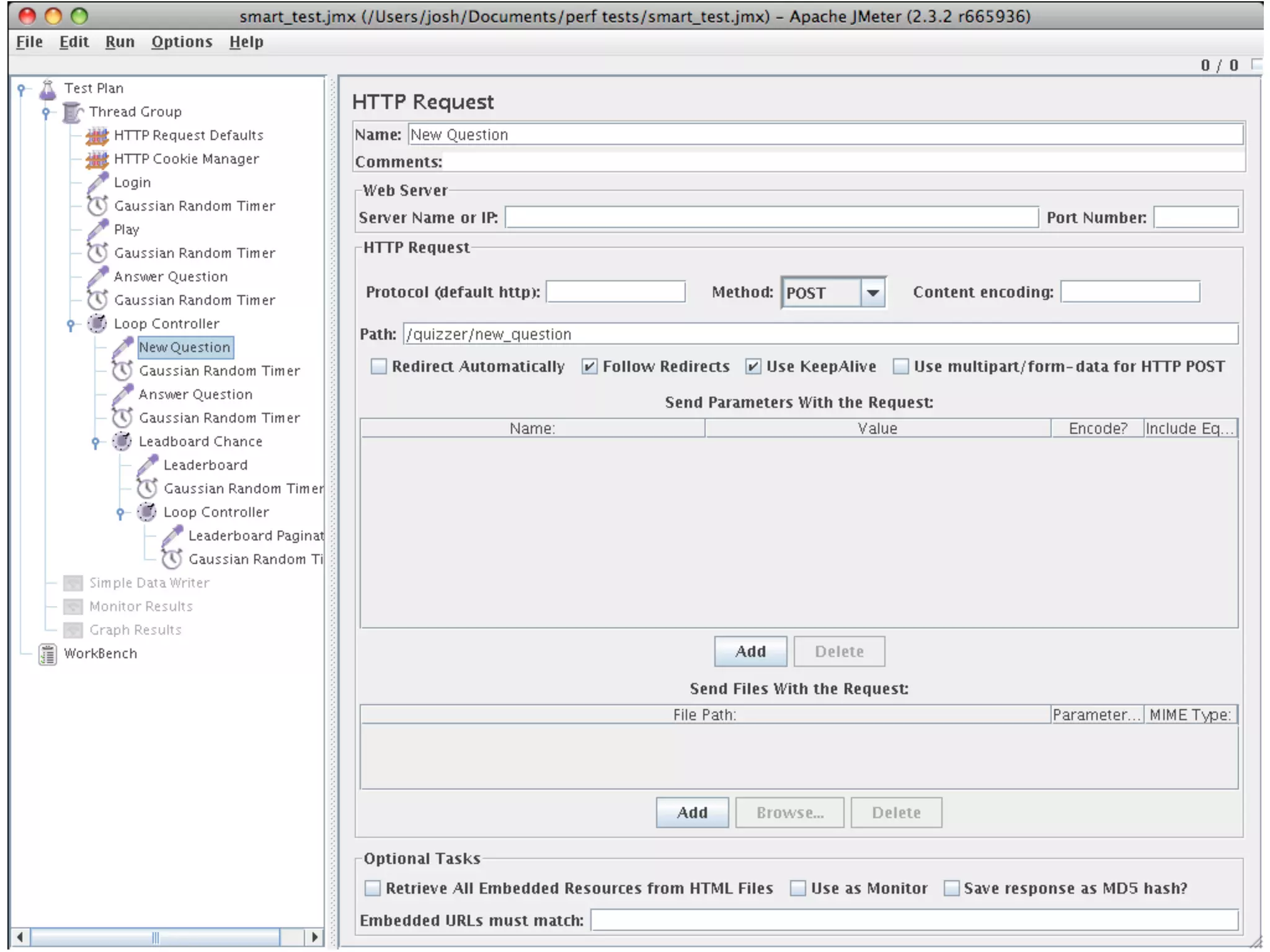
Task: Click the Test Plan flask icon
Action: click(48, 89)
